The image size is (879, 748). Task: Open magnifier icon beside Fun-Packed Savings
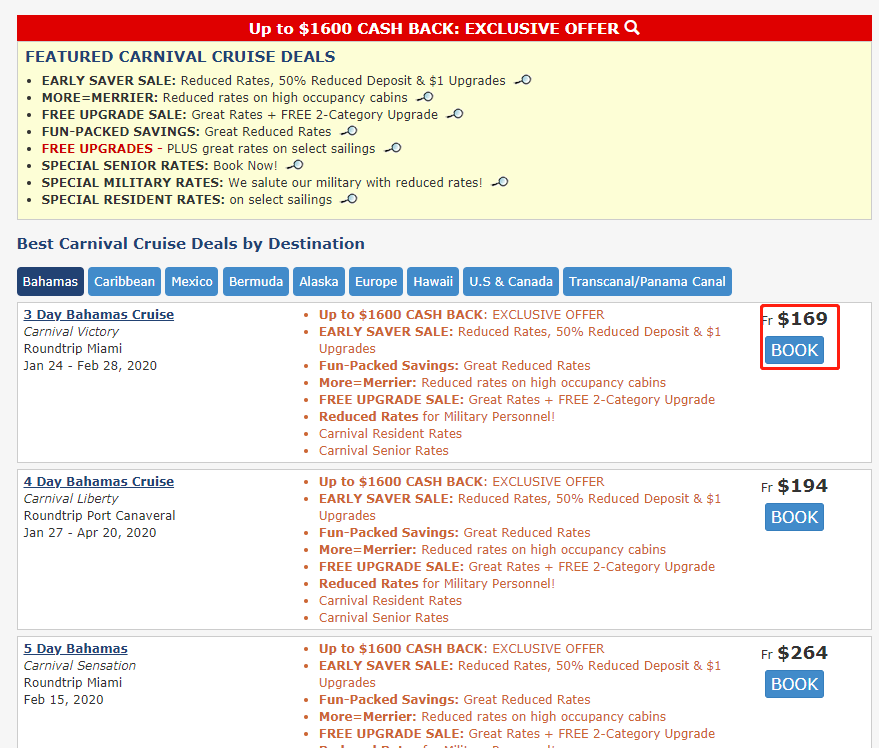click(x=349, y=131)
